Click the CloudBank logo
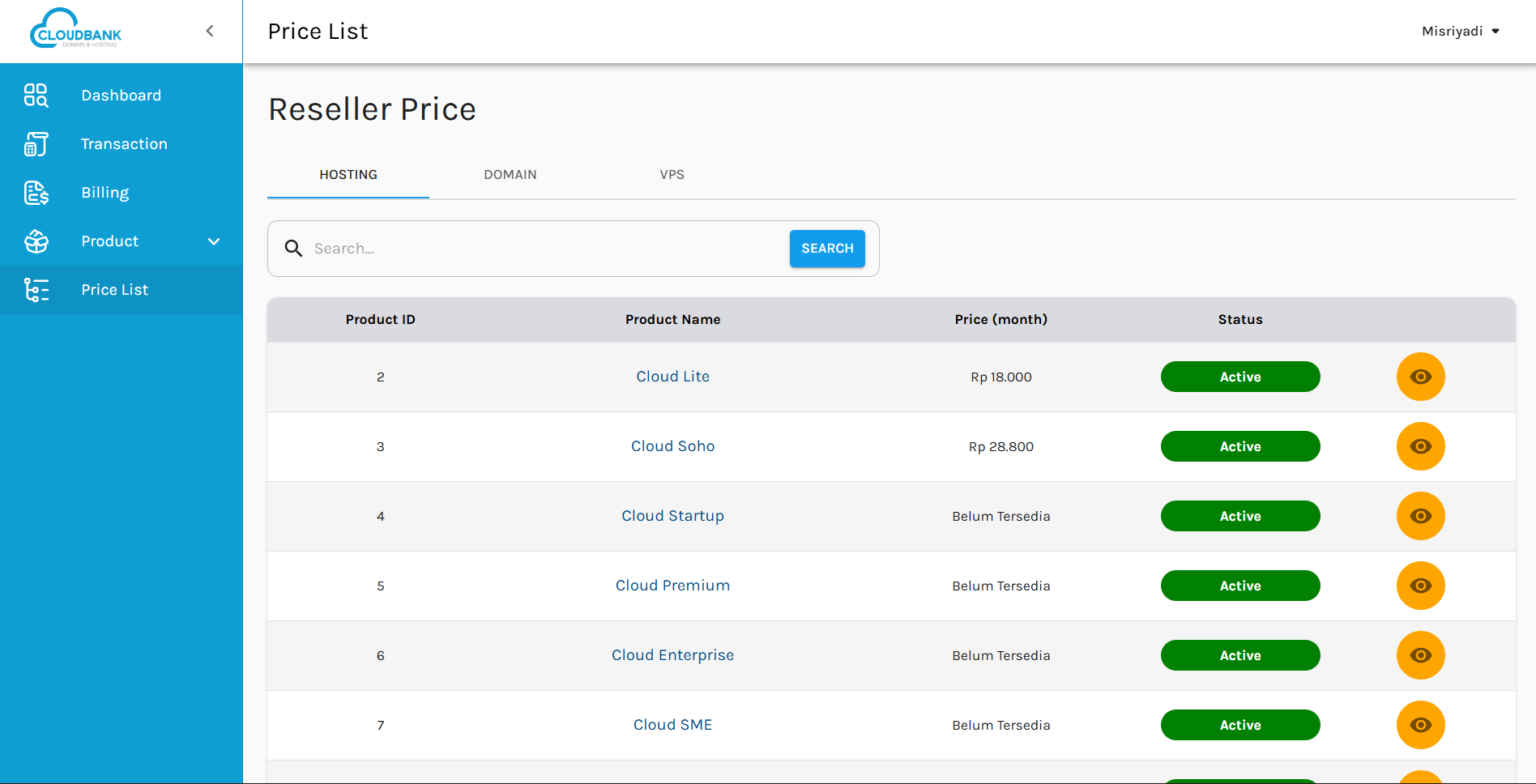1536x784 pixels. pos(76,30)
